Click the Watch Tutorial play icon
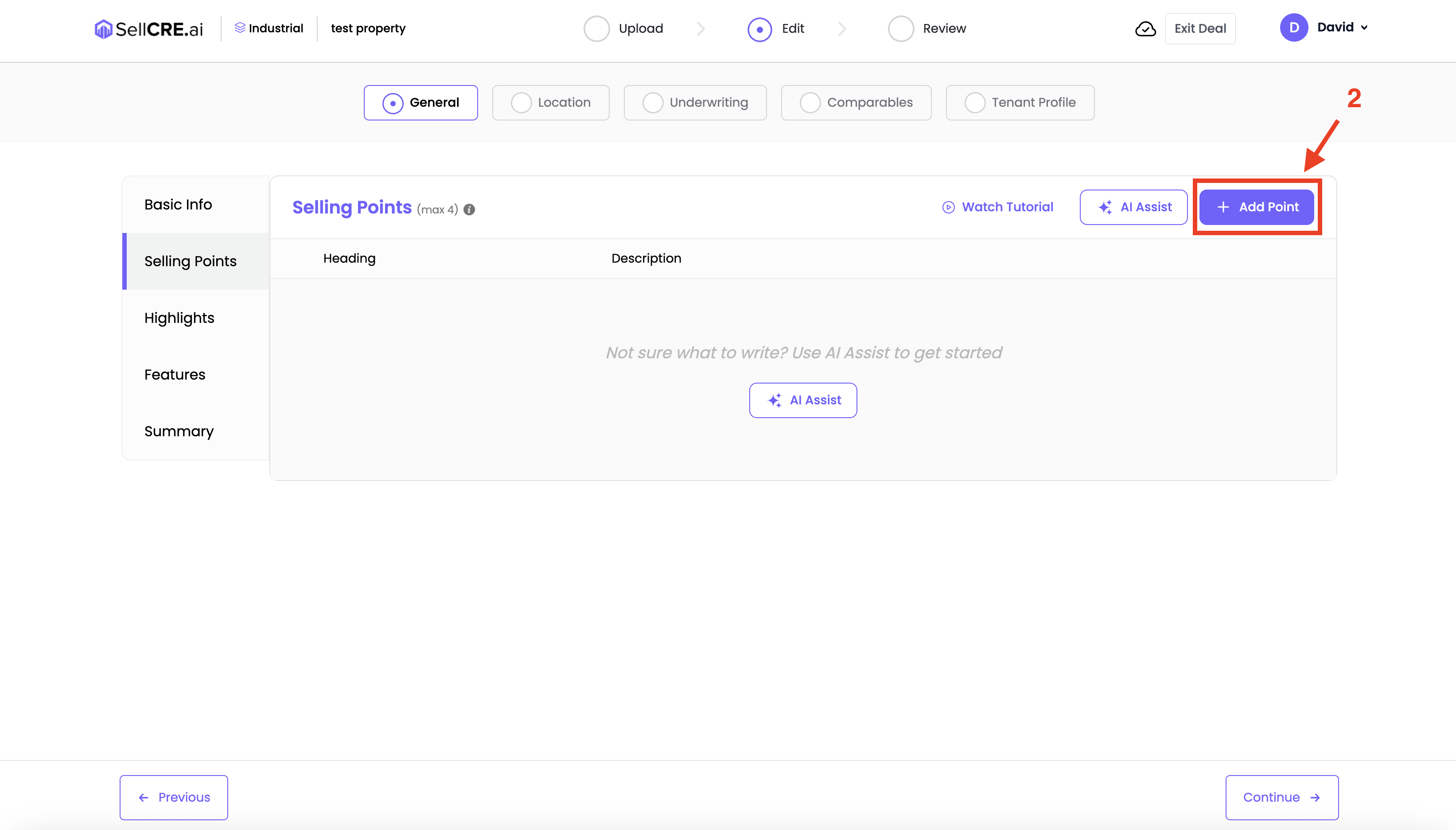1456x830 pixels. [948, 207]
